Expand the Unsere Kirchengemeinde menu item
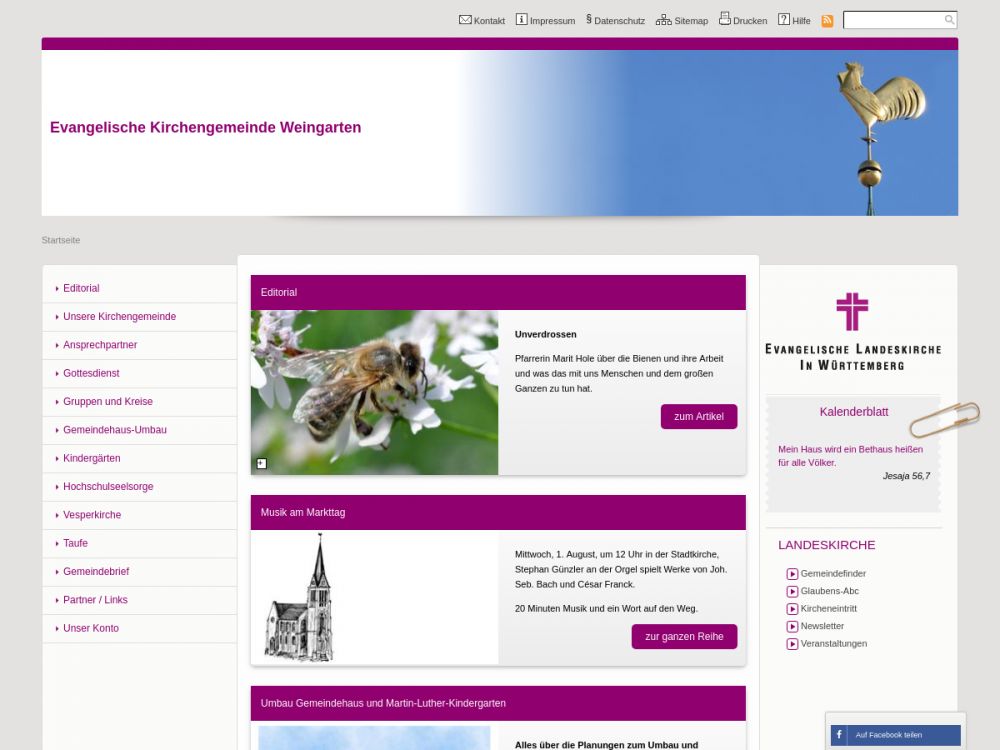Image resolution: width=1000 pixels, height=750 pixels. [119, 317]
